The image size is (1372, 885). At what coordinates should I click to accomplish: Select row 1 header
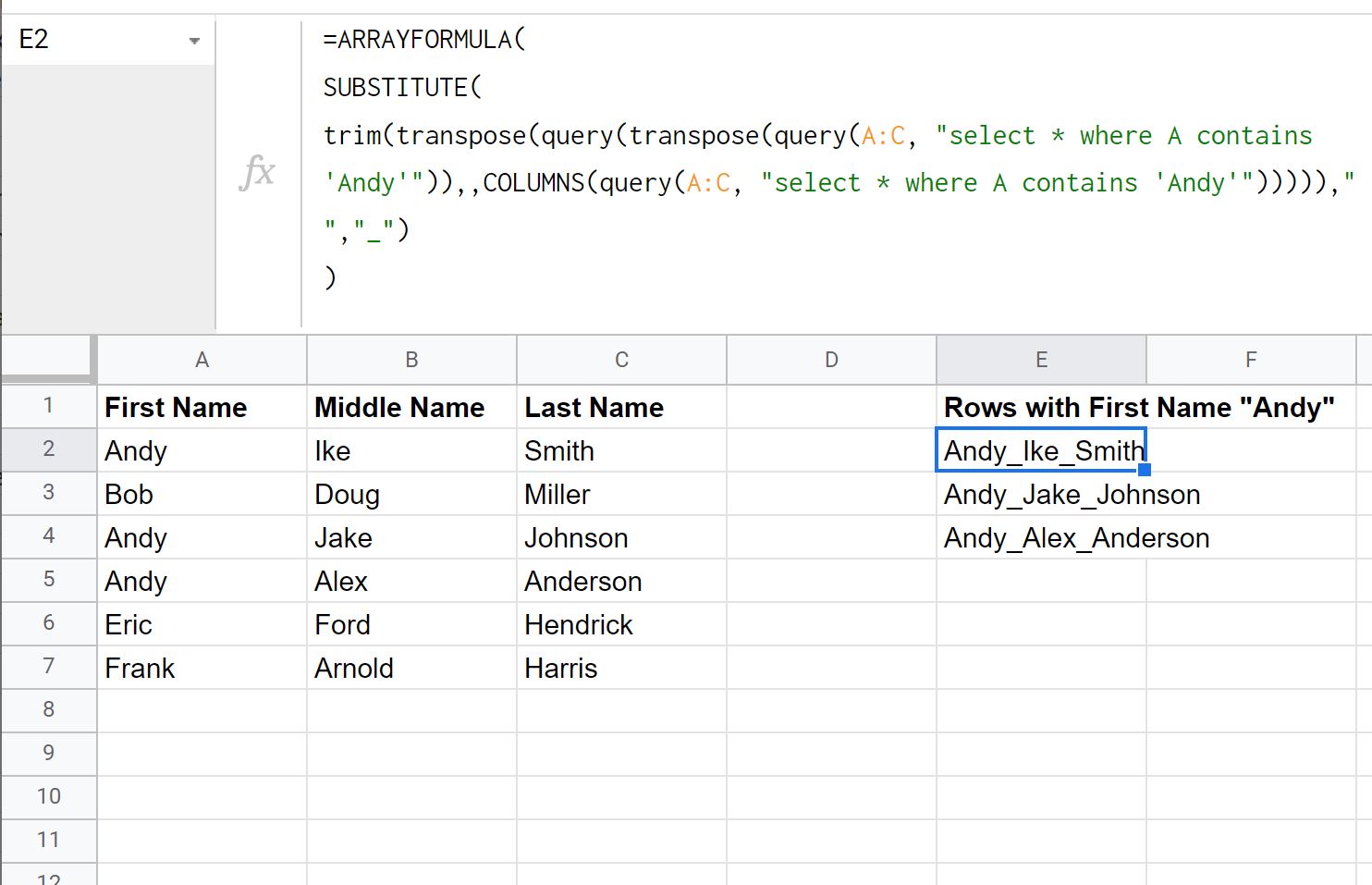point(48,406)
